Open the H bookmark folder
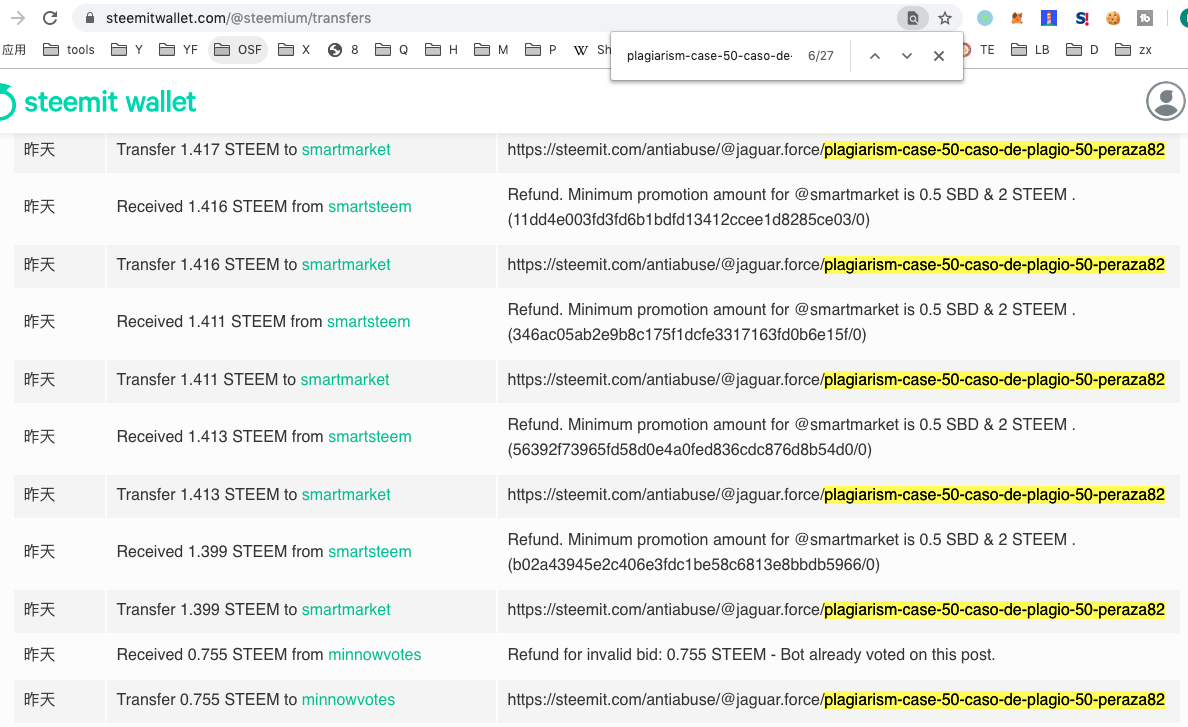 [x=442, y=50]
